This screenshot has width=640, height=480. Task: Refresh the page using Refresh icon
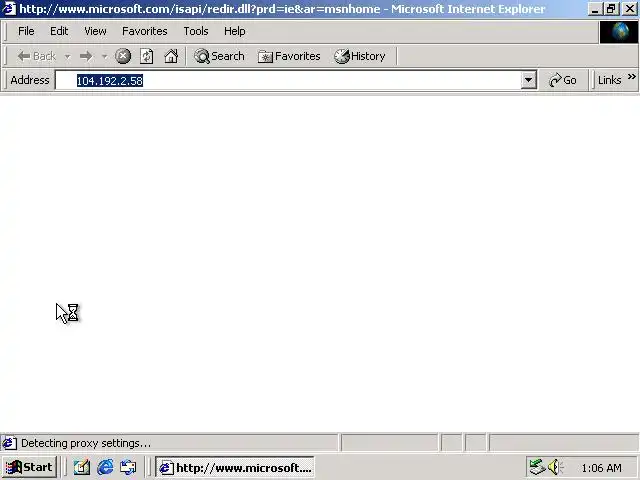pyautogui.click(x=147, y=56)
